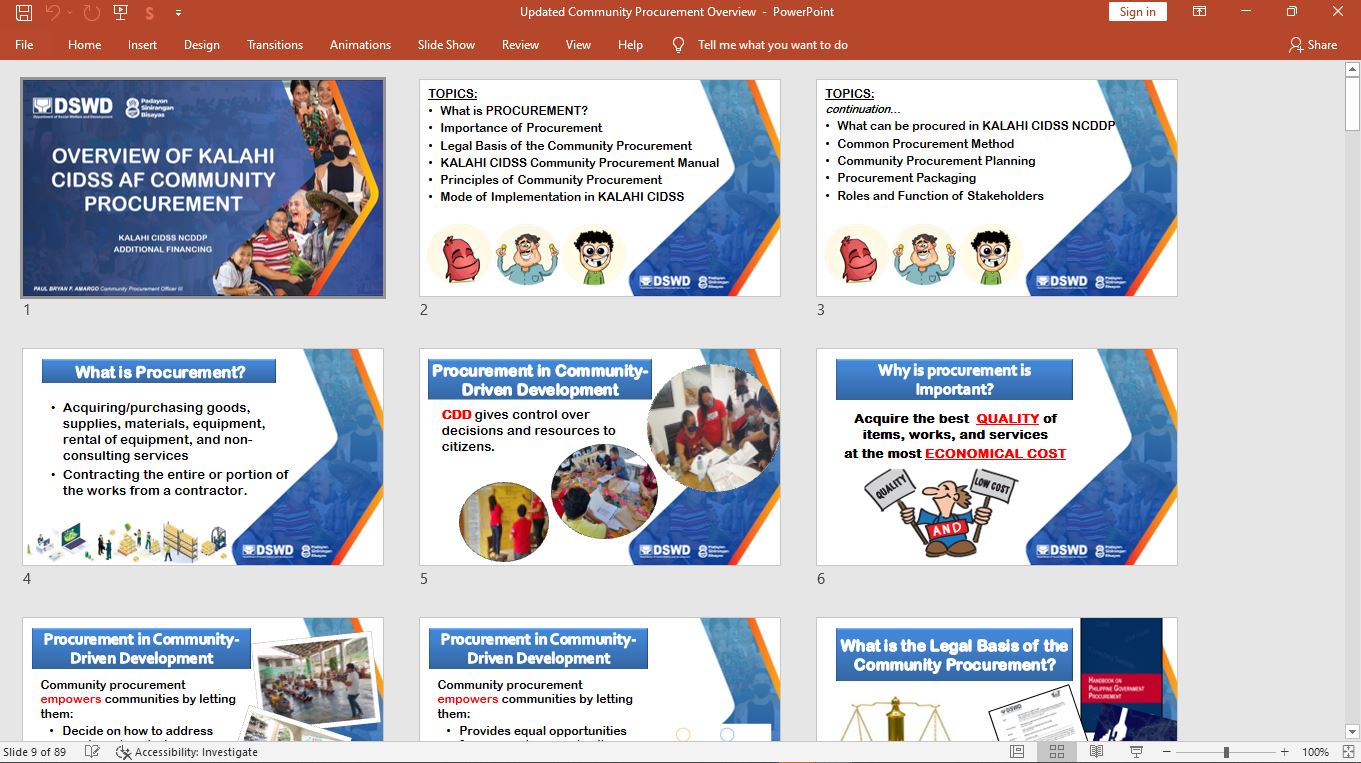
Task: Switch to the Slide Show tab
Action: point(446,45)
